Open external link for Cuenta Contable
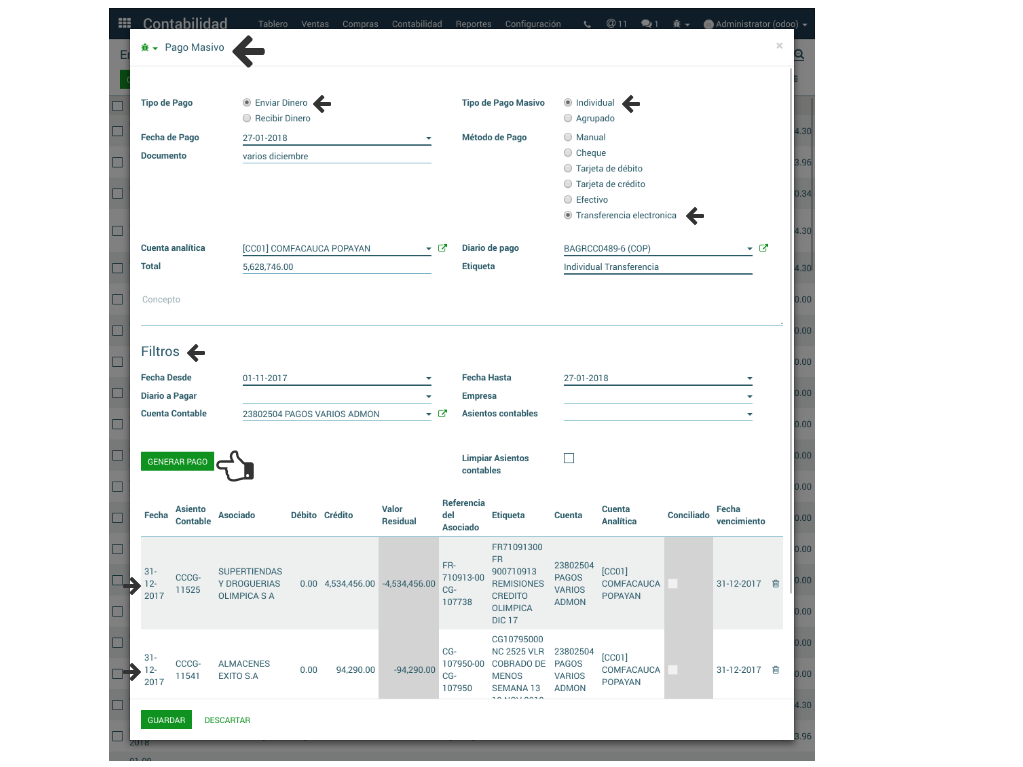This screenshot has height=767, width=1023. (442, 413)
